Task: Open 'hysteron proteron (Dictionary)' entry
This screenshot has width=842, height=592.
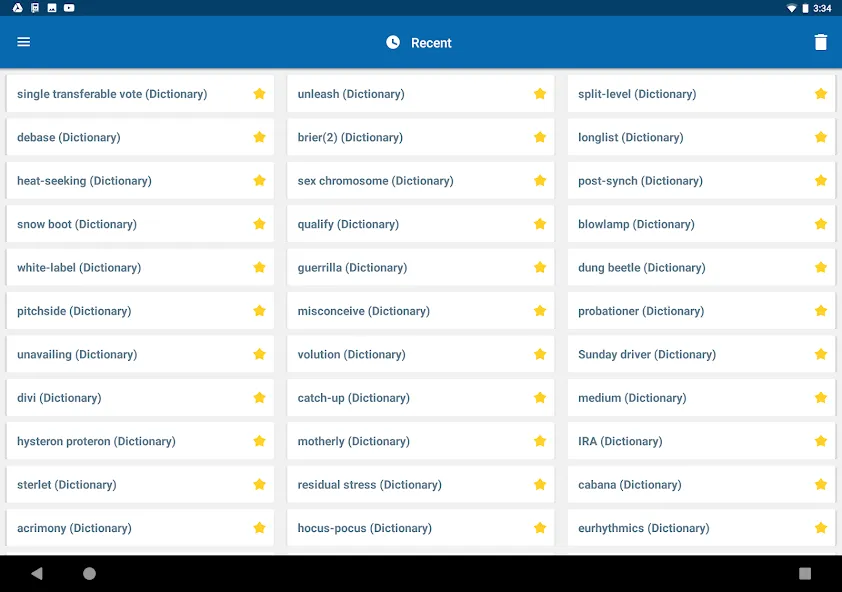Action: tap(140, 441)
